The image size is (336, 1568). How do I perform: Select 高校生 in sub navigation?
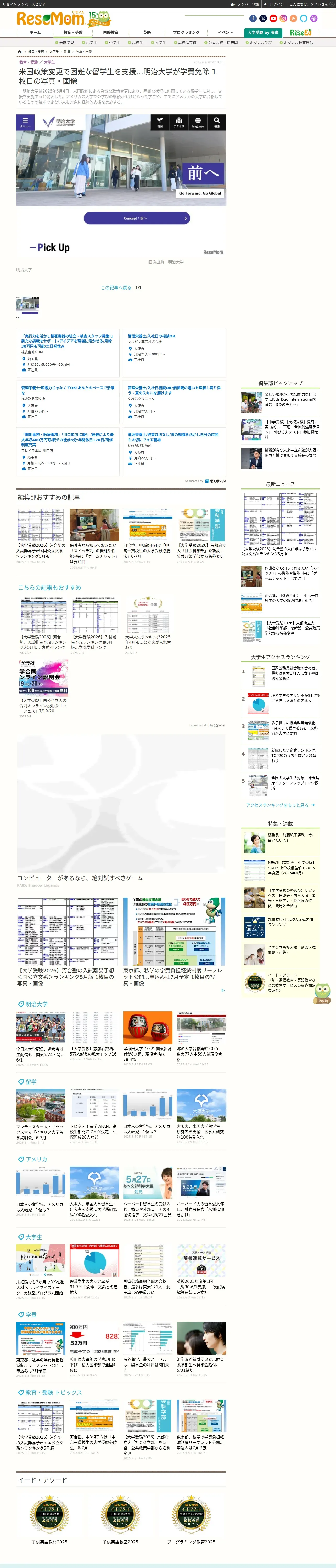[x=136, y=43]
